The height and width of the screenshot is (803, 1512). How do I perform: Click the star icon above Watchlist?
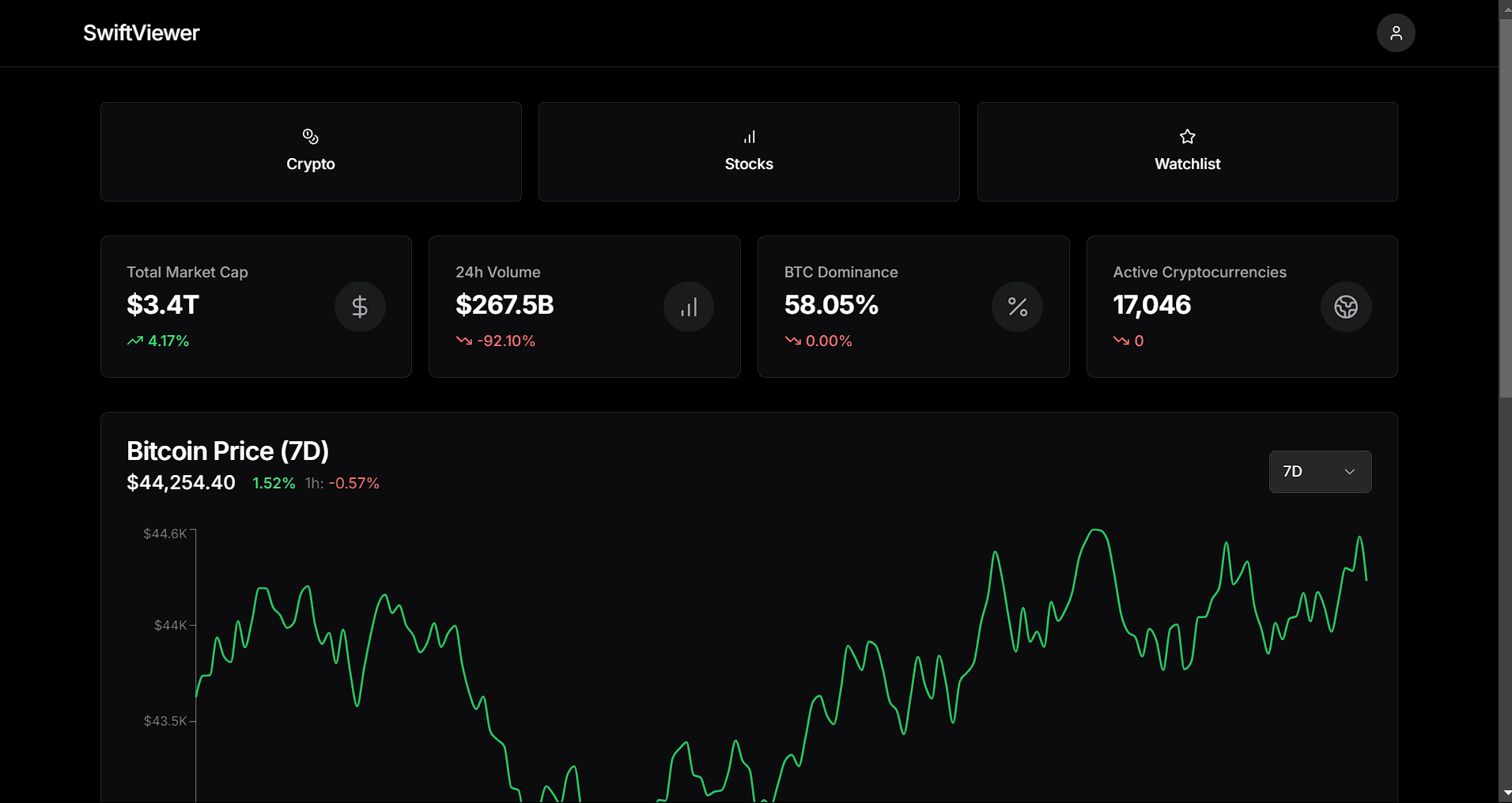(1187, 137)
